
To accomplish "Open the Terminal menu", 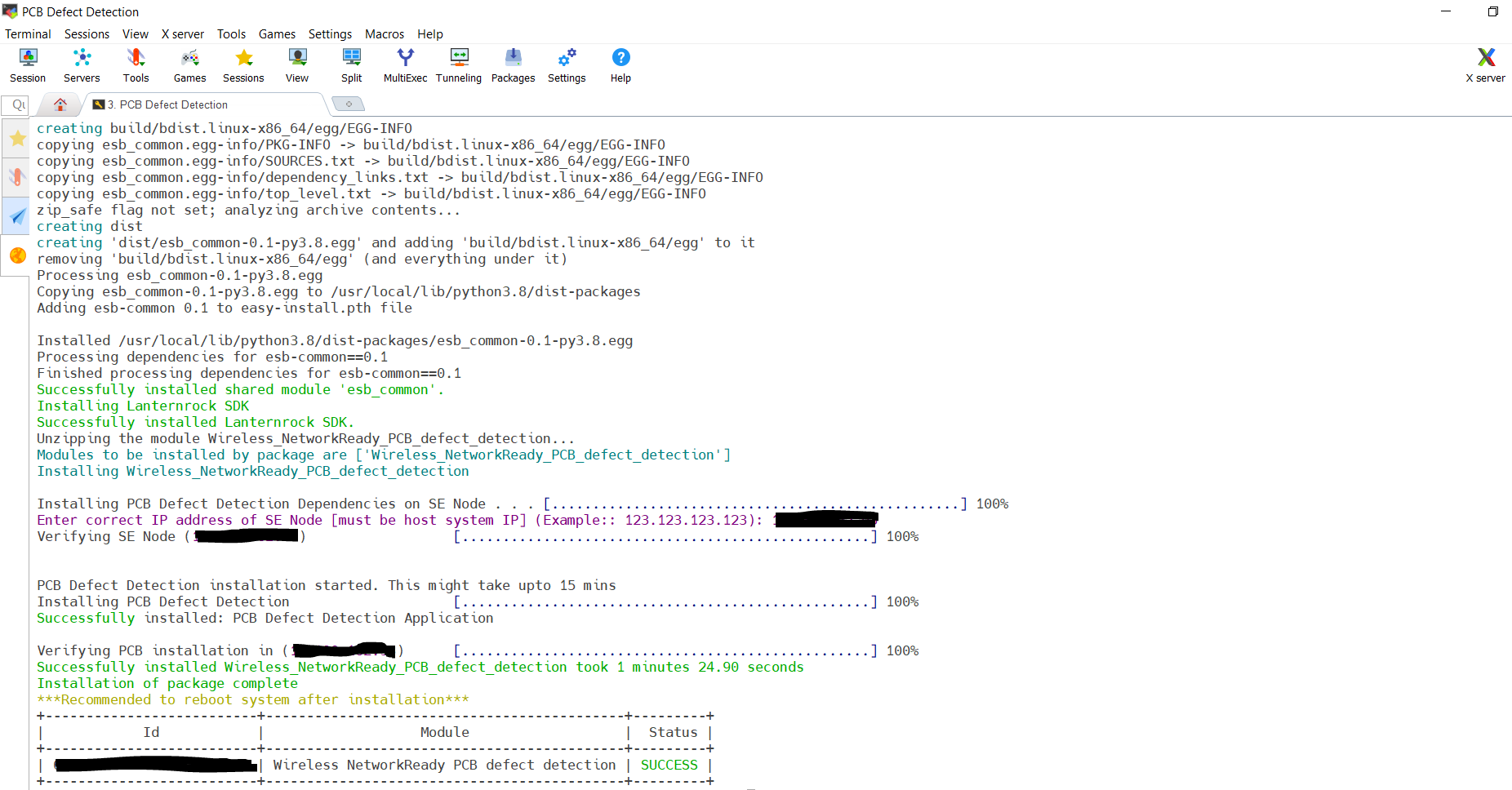I will pos(28,34).
